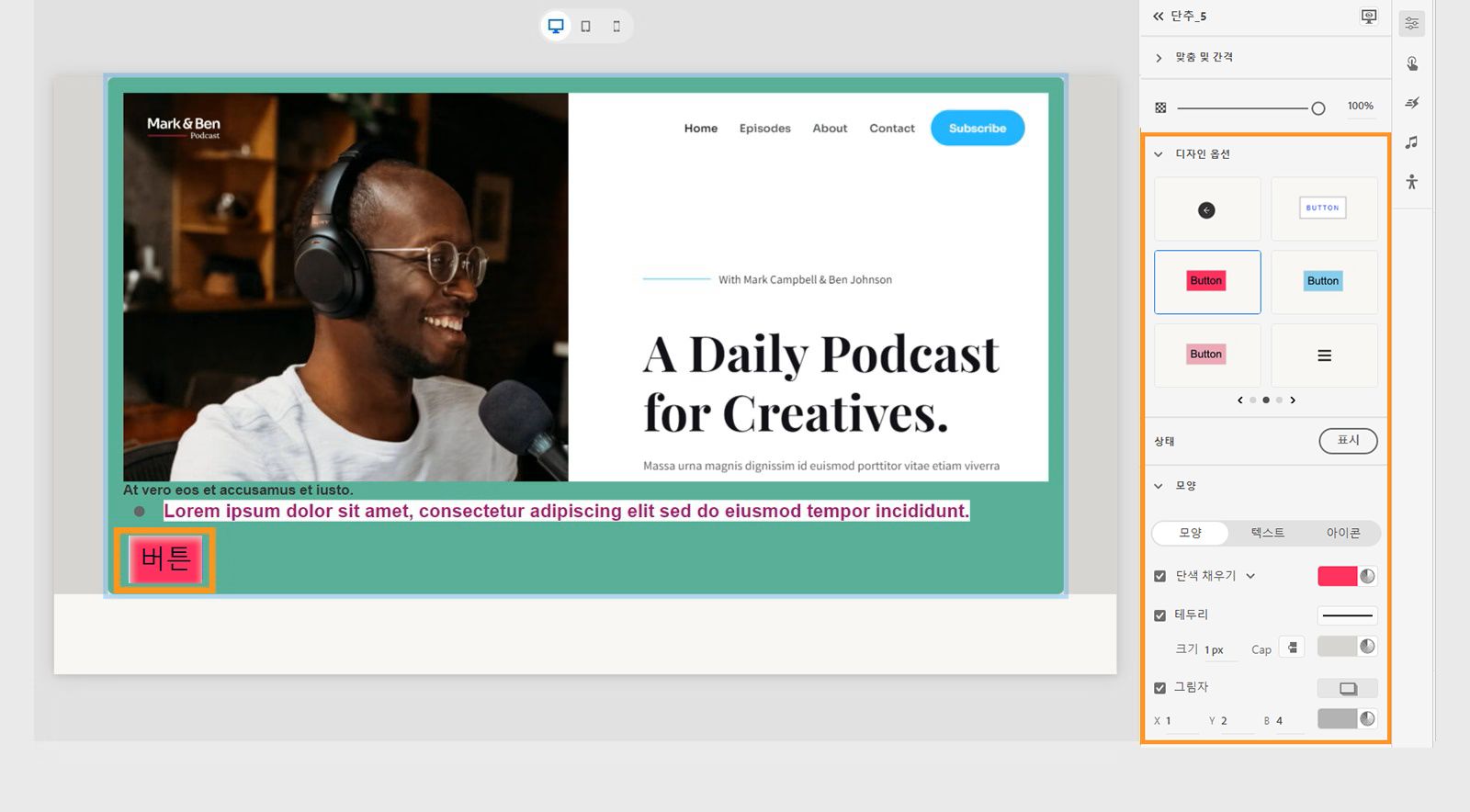The image size is (1470, 812).
Task: Click the shadow style preset icon
Action: pyautogui.click(x=1348, y=688)
